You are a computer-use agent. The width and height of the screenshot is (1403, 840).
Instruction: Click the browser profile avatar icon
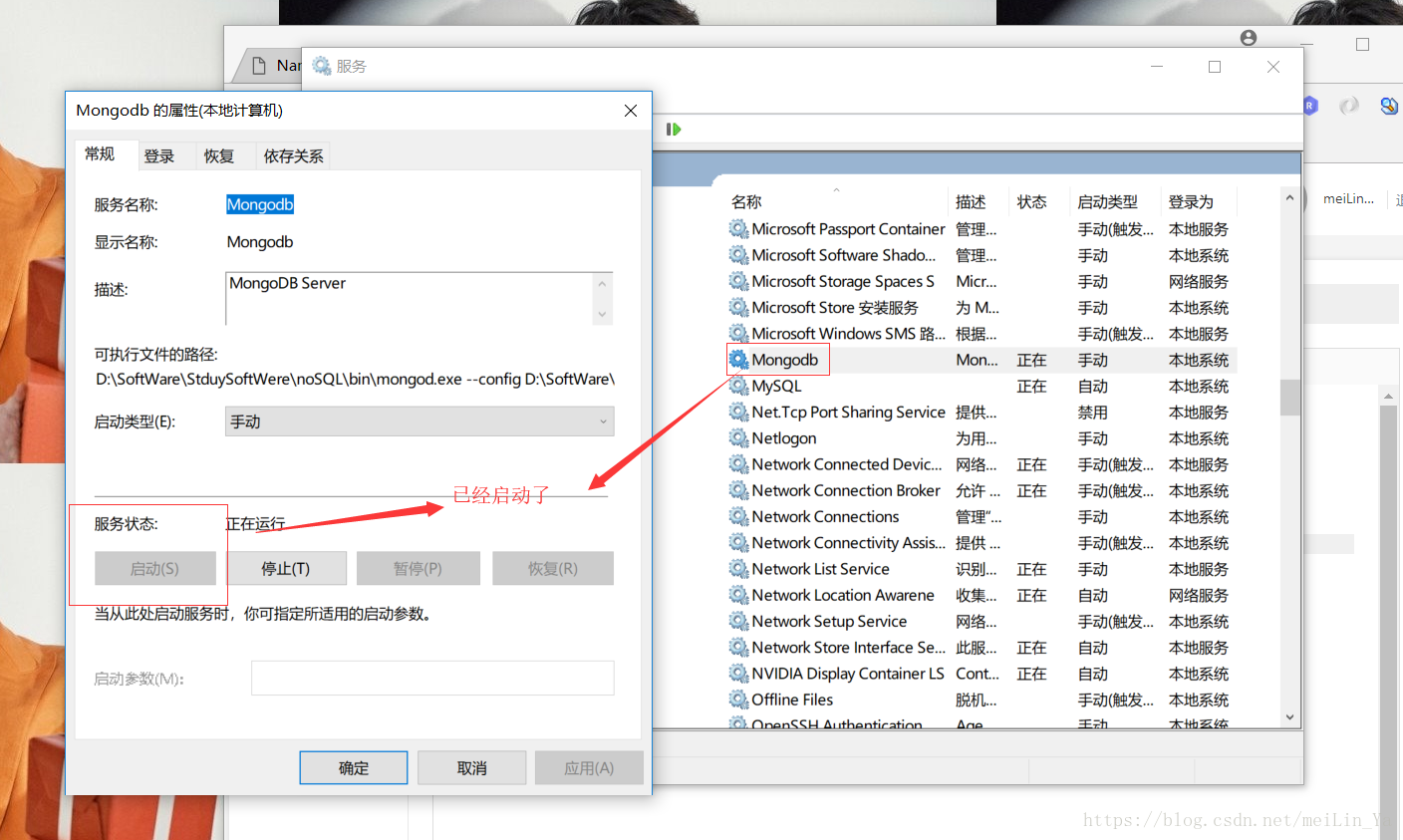[x=1249, y=38]
